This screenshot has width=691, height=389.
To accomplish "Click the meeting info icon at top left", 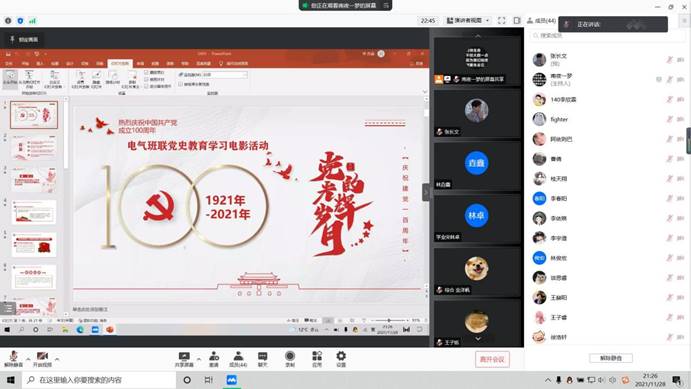I will pyautogui.click(x=8, y=21).
